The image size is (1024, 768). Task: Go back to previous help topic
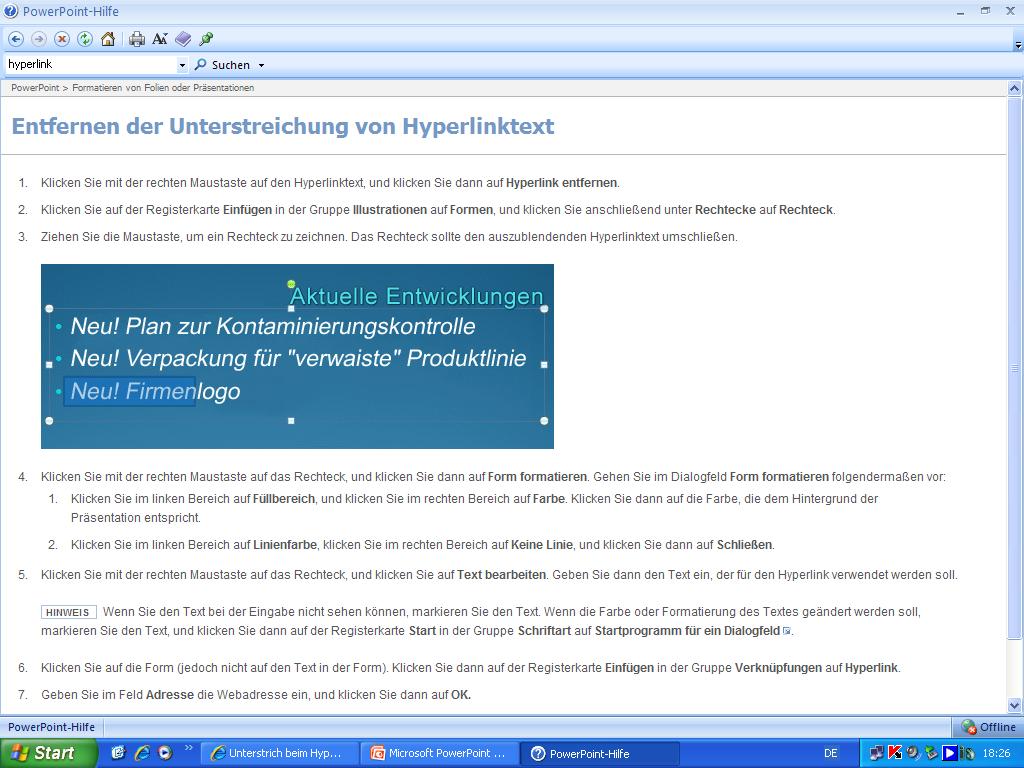(x=16, y=39)
